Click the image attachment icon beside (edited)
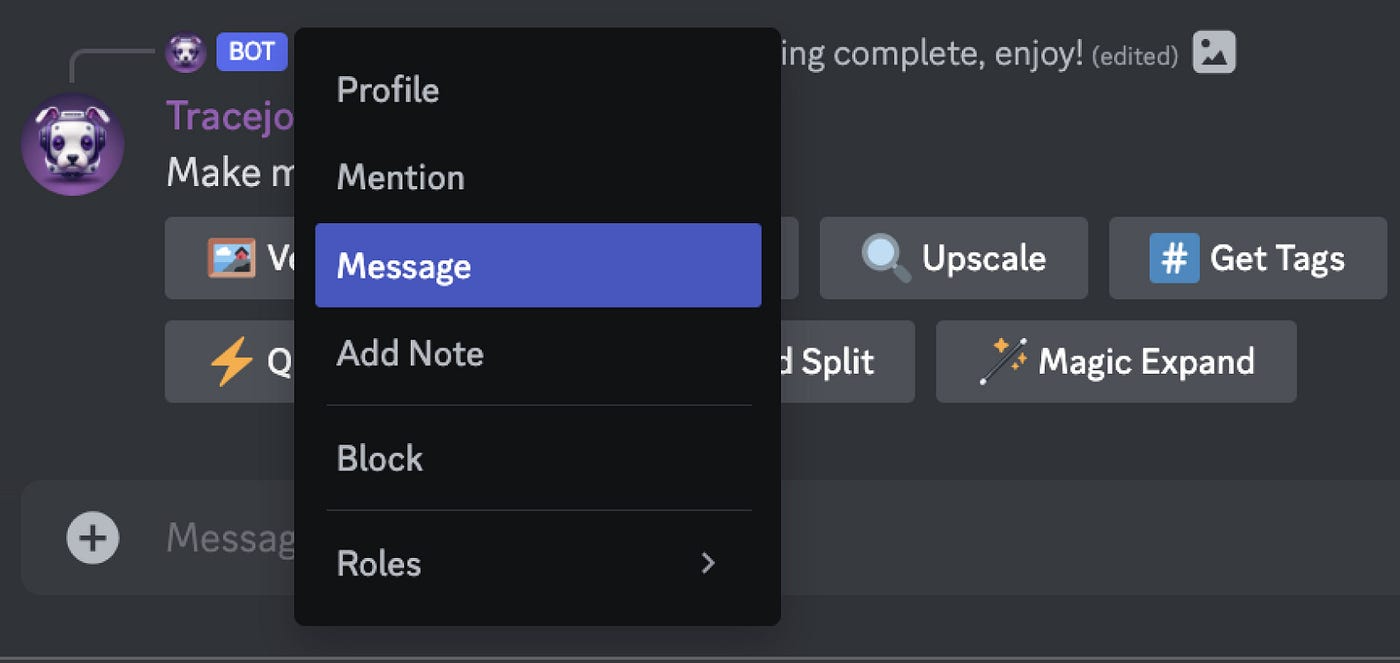Image resolution: width=1400 pixels, height=663 pixels. (1214, 53)
